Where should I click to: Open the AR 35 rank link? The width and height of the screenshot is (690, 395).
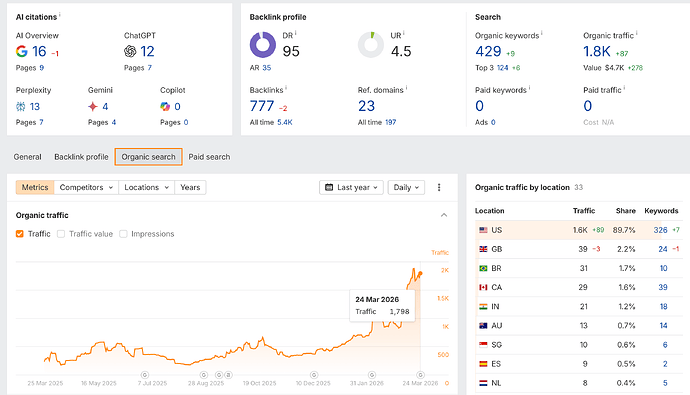[x=267, y=68]
